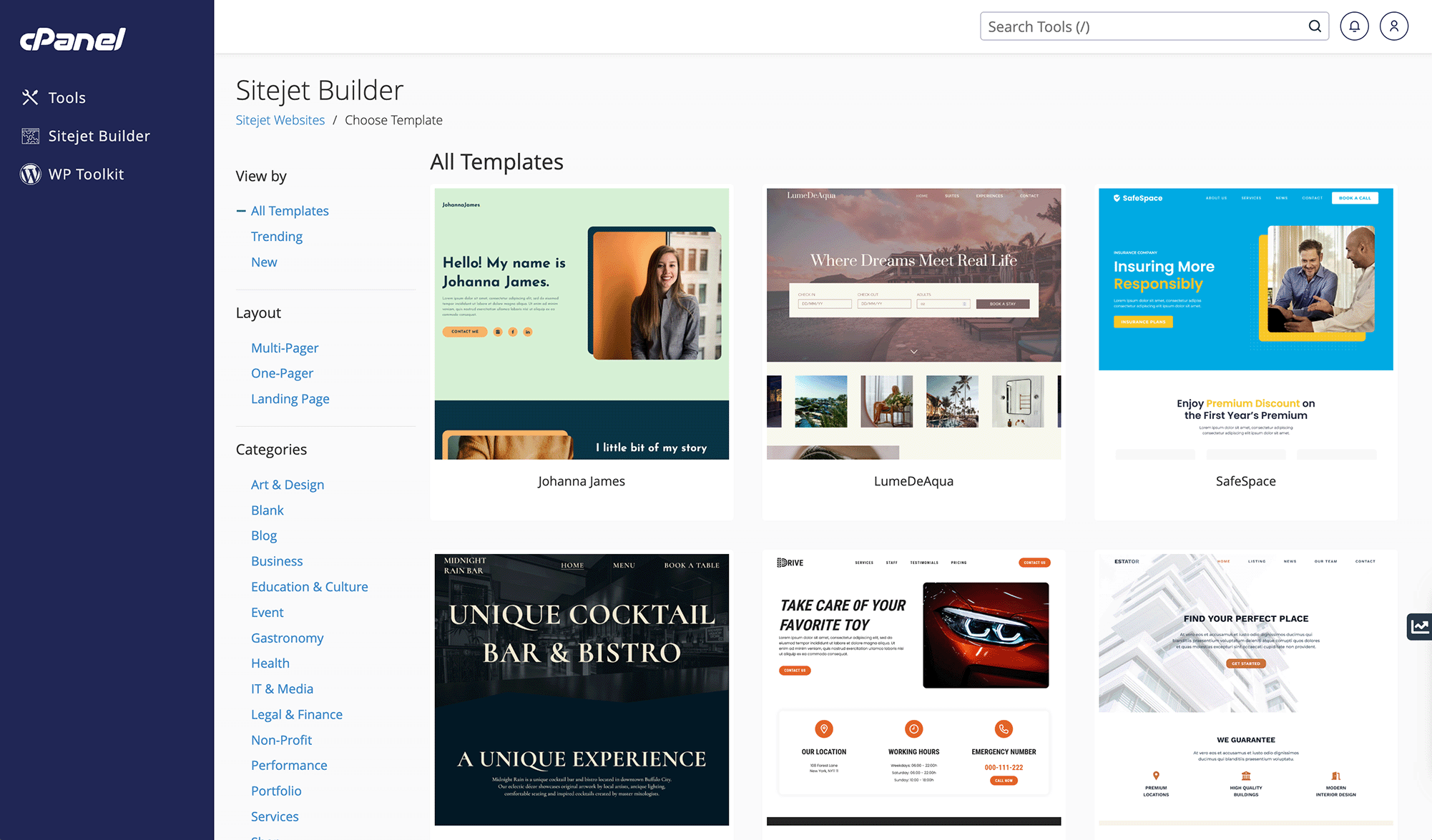Select the All Templates filter
The width and height of the screenshot is (1432, 840).
coord(289,210)
